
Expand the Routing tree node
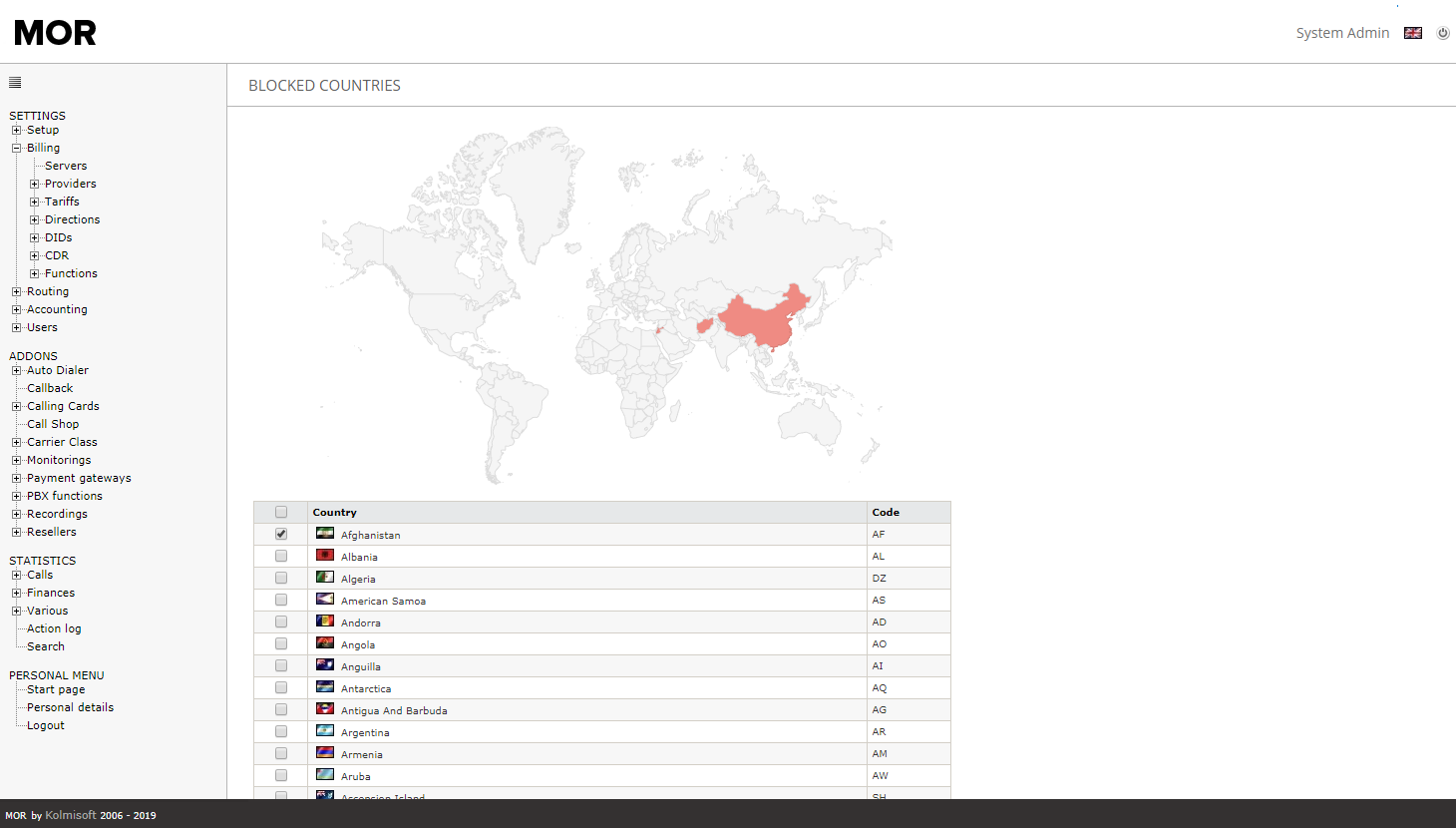(x=17, y=291)
